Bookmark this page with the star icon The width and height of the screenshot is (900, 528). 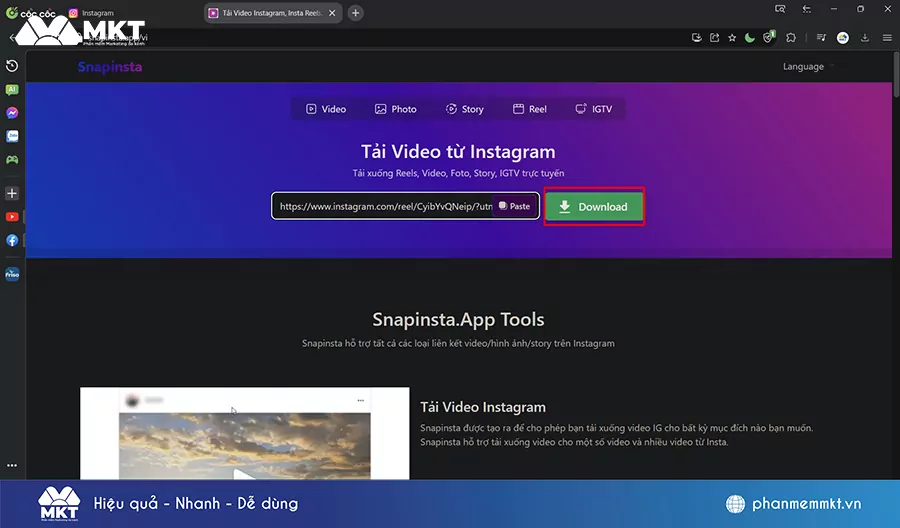pos(732,38)
